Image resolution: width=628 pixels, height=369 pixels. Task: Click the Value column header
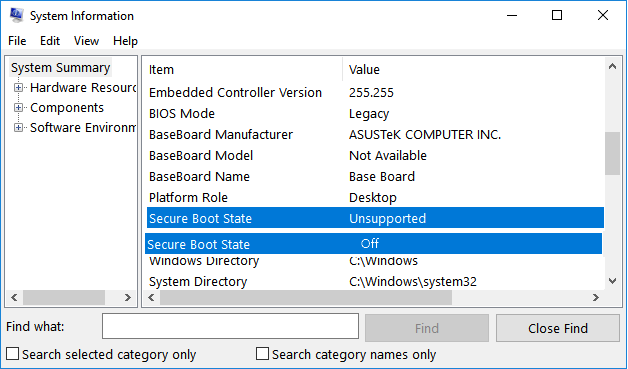(474, 69)
